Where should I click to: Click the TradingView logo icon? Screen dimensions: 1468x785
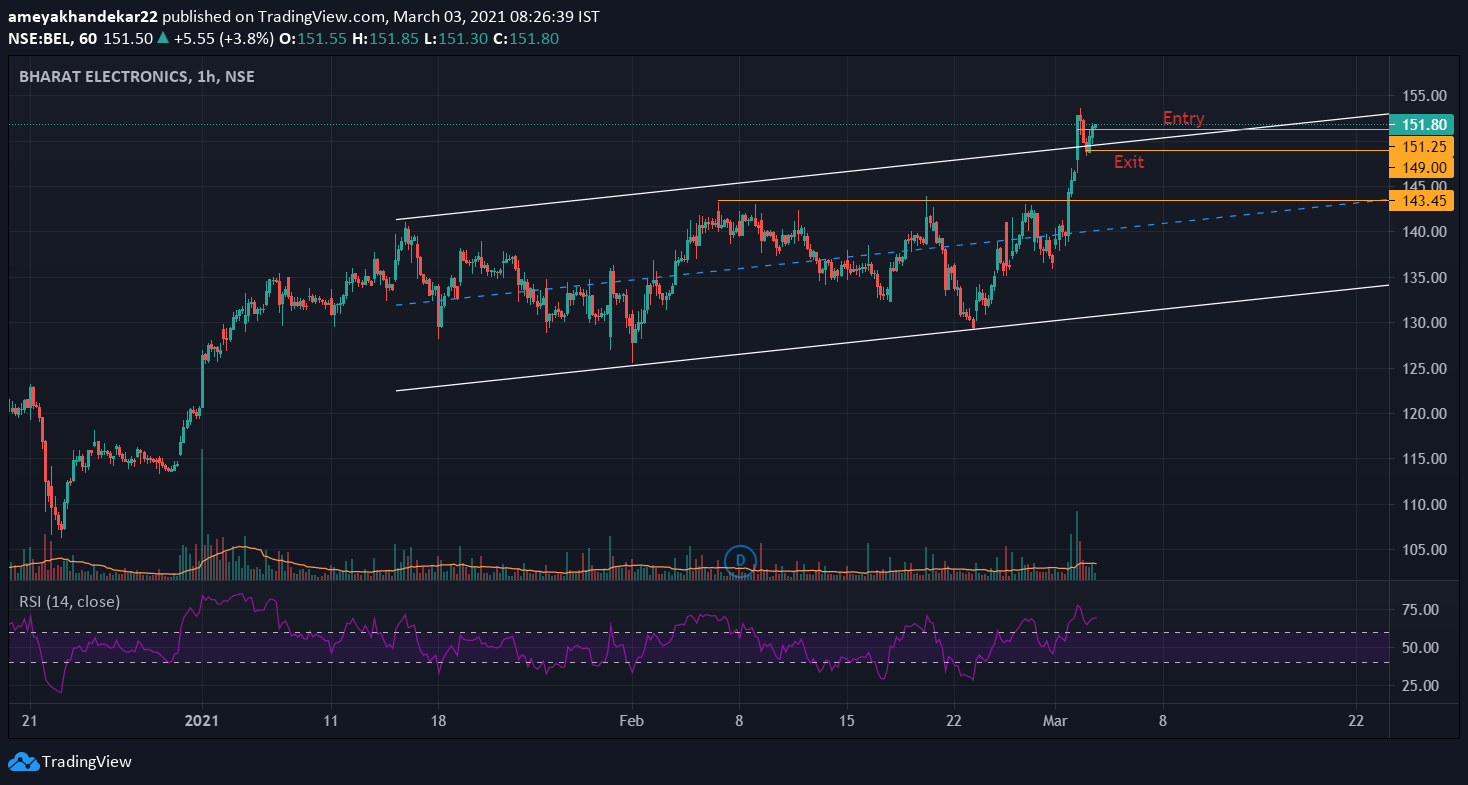click(x=23, y=762)
